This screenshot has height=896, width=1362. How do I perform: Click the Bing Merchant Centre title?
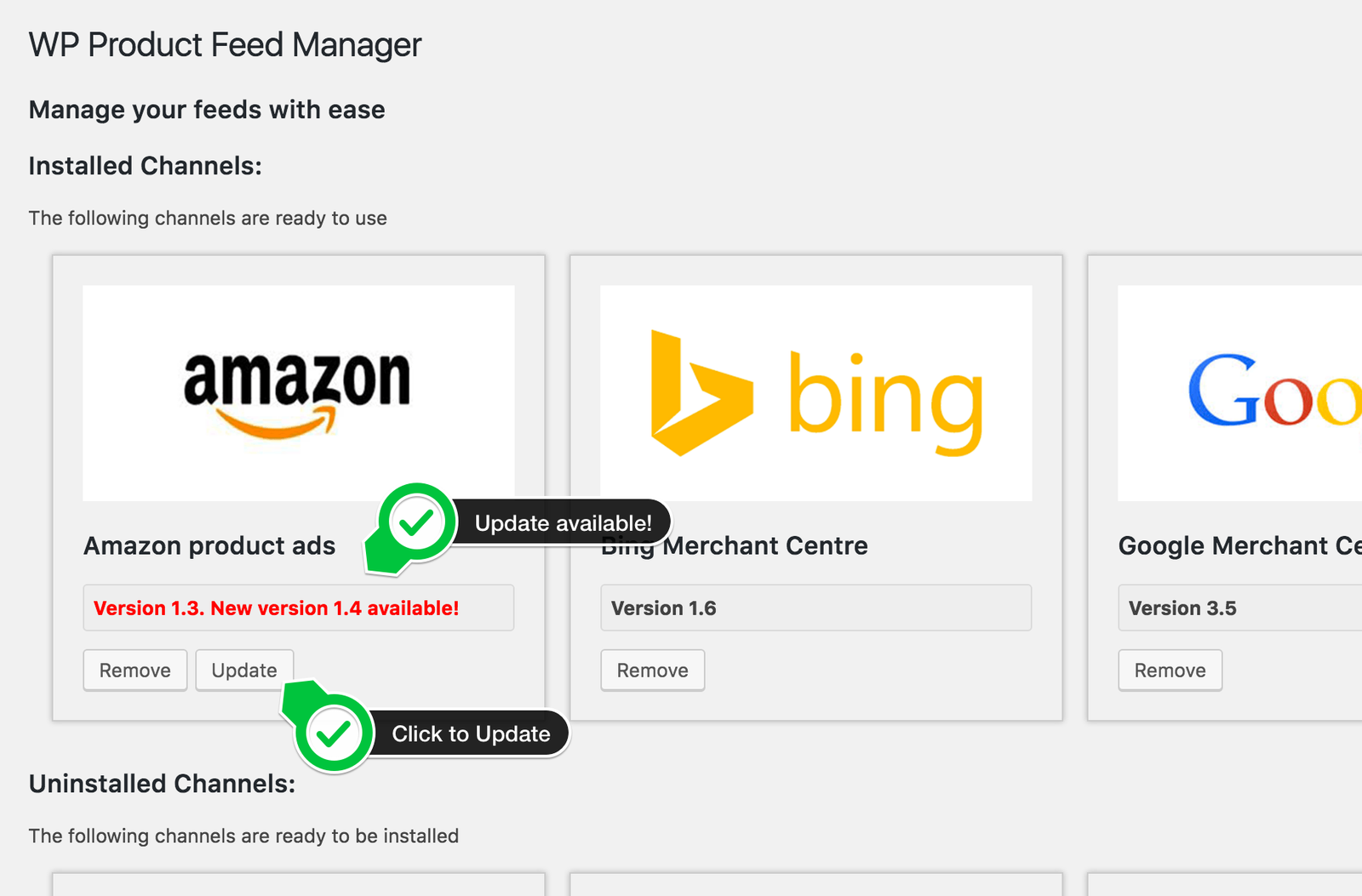[735, 545]
